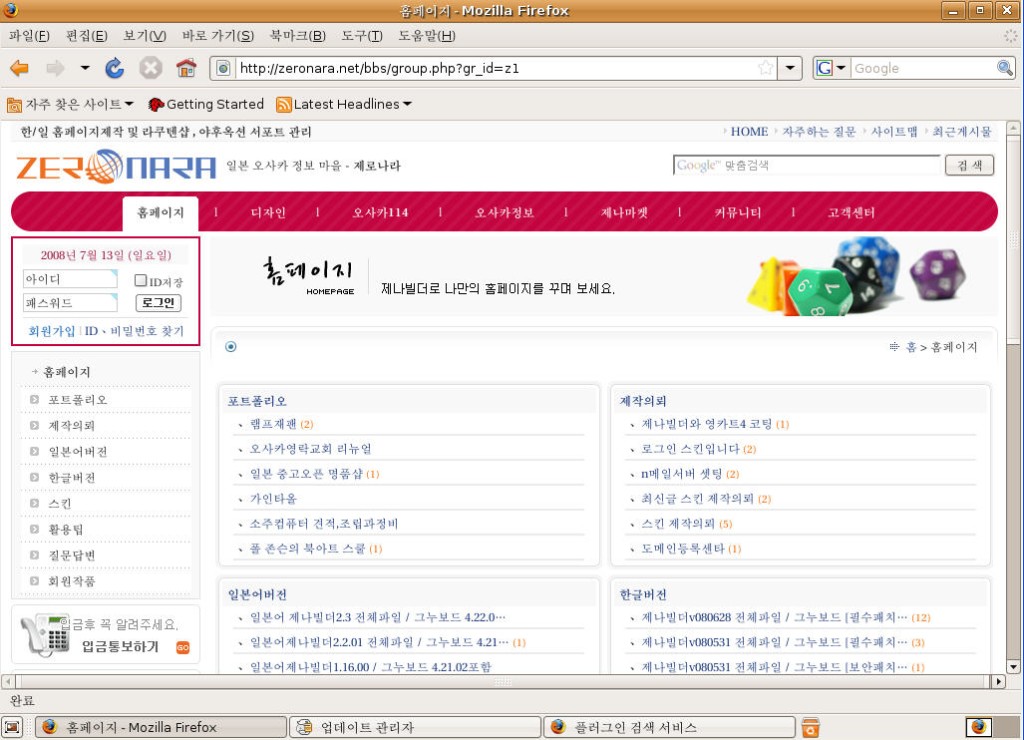Click the vertical scrollbar on the page
The height and width of the screenshot is (740, 1024).
[x=1013, y=400]
